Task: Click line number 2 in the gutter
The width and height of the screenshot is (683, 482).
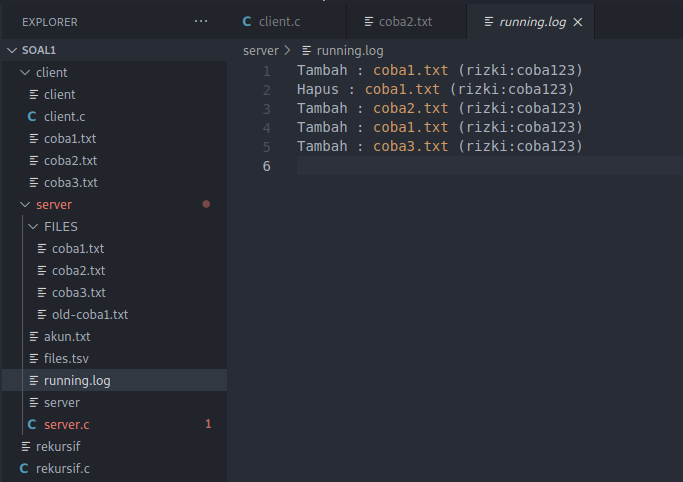Action: click(267, 90)
